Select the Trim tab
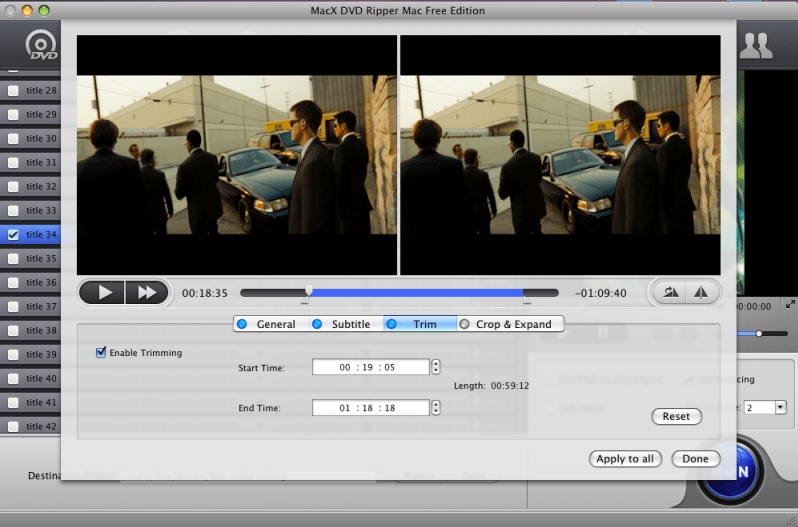Screen dimensions: 798x527 pyautogui.click(x=419, y=324)
